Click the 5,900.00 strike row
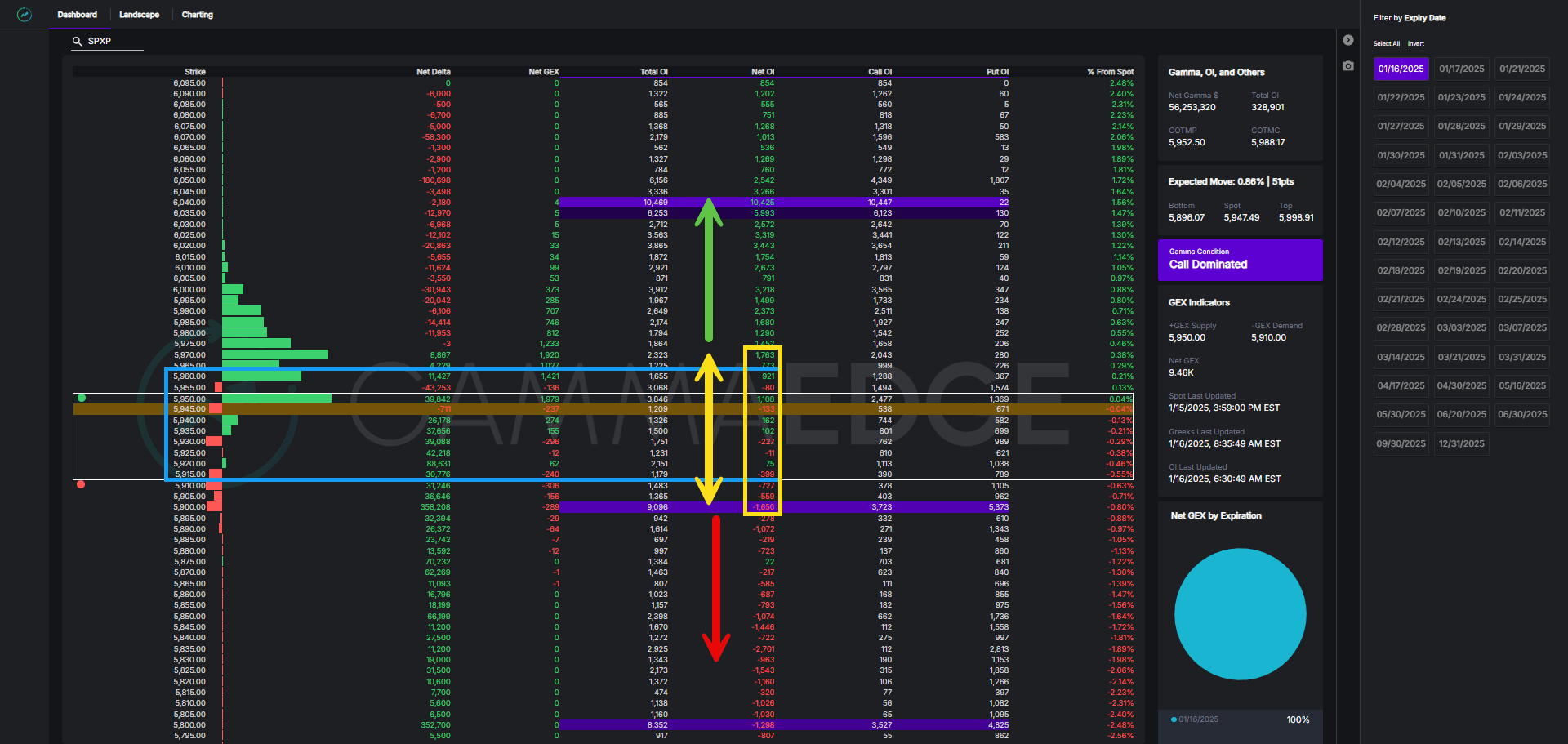This screenshot has width=1568, height=744. point(604,507)
